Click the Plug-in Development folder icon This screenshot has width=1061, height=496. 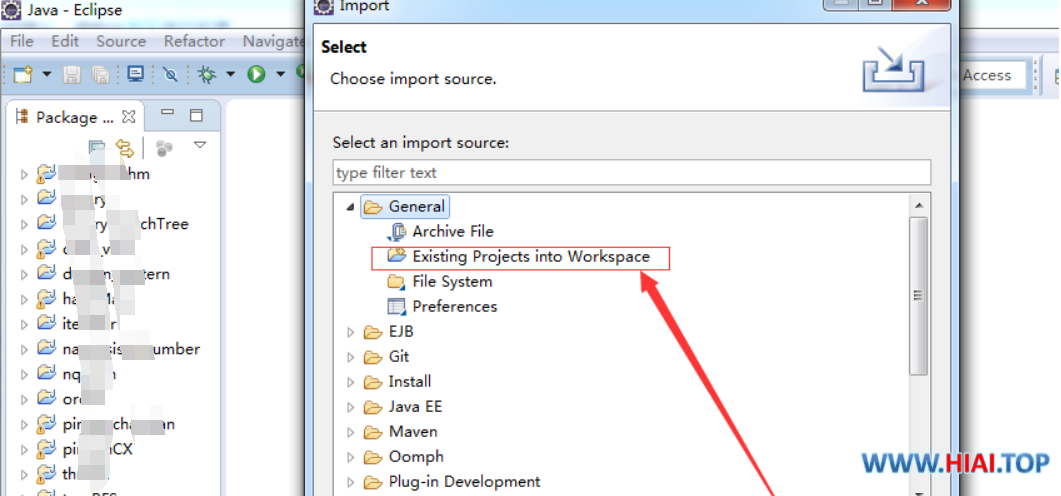[373, 482]
